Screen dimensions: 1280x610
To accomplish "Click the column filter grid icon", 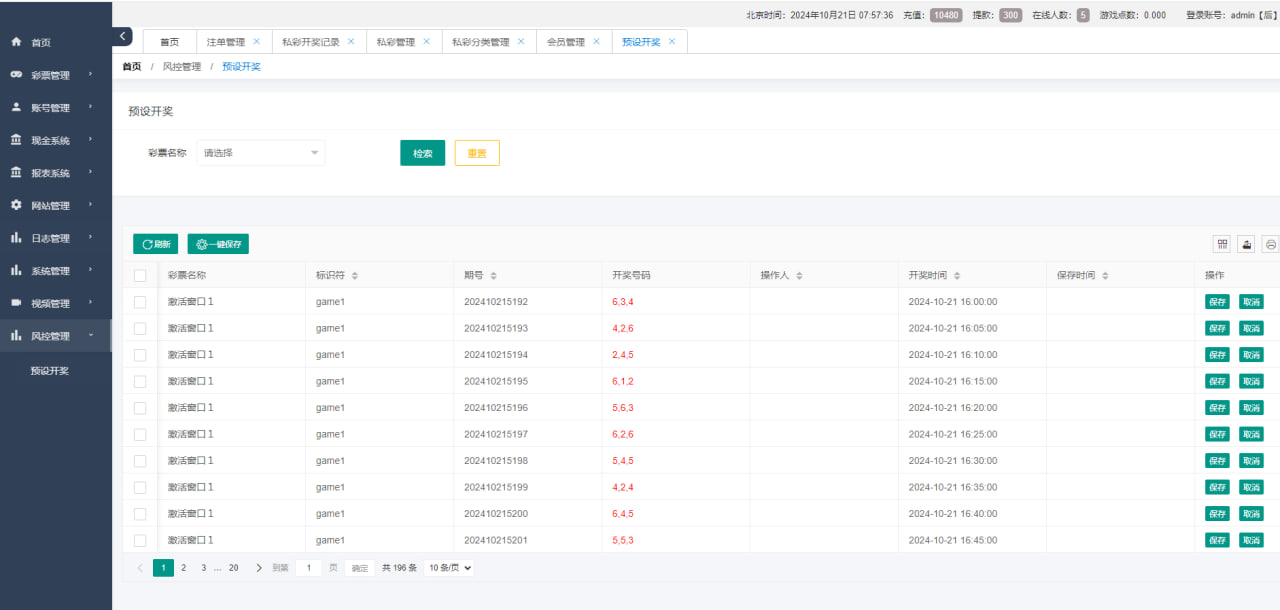I will point(1221,244).
